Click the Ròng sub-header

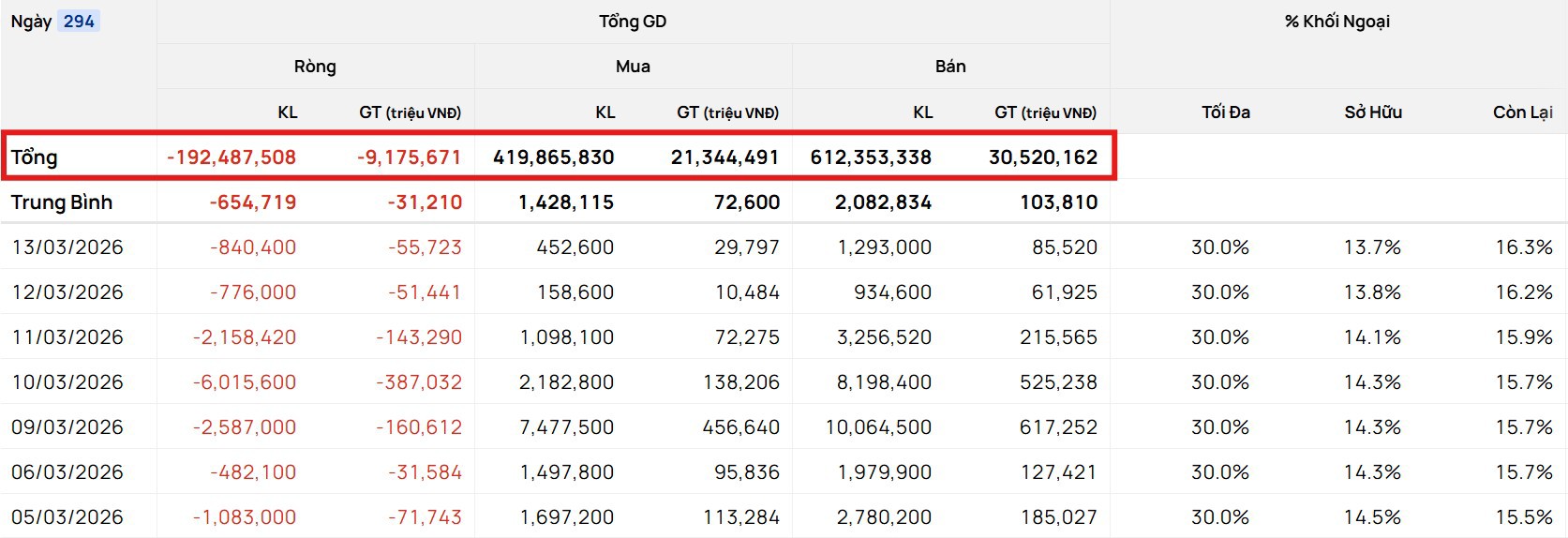[x=315, y=67]
